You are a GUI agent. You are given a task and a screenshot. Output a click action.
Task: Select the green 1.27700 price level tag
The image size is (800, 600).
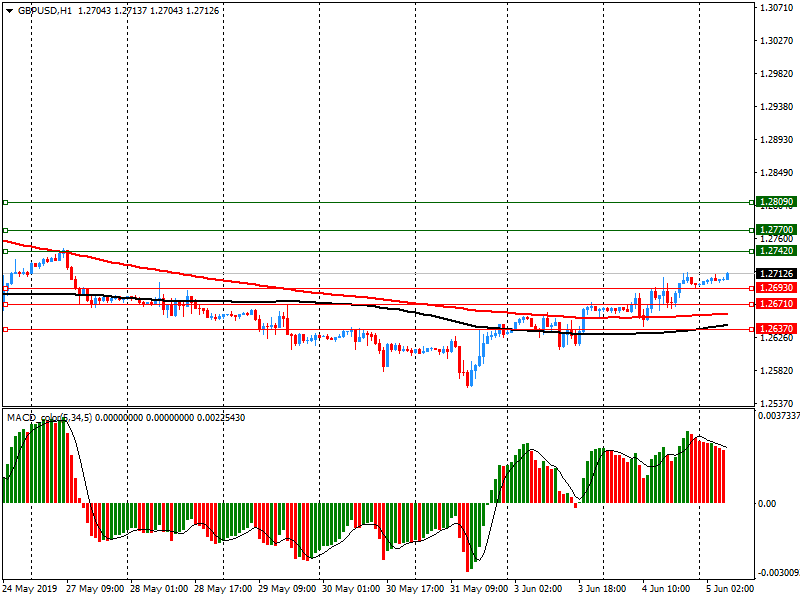776,230
